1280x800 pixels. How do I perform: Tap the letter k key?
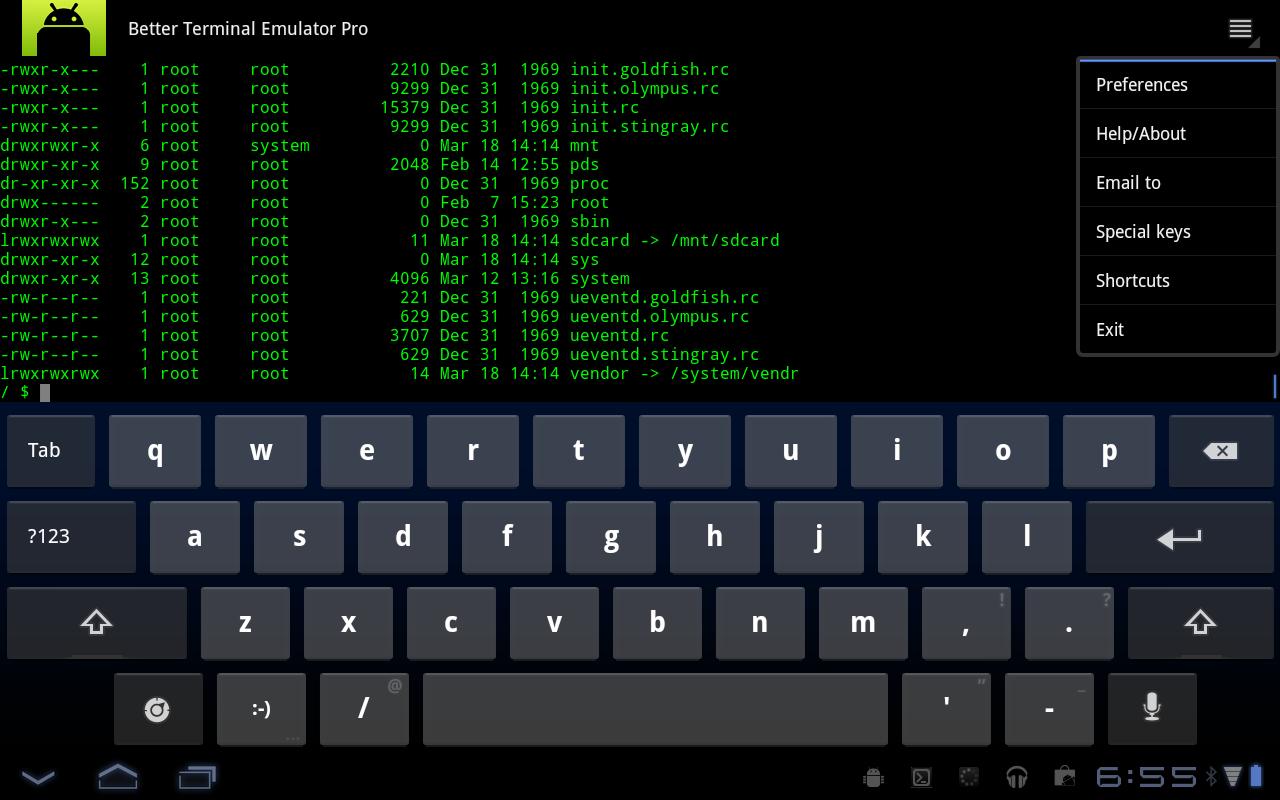click(x=923, y=537)
